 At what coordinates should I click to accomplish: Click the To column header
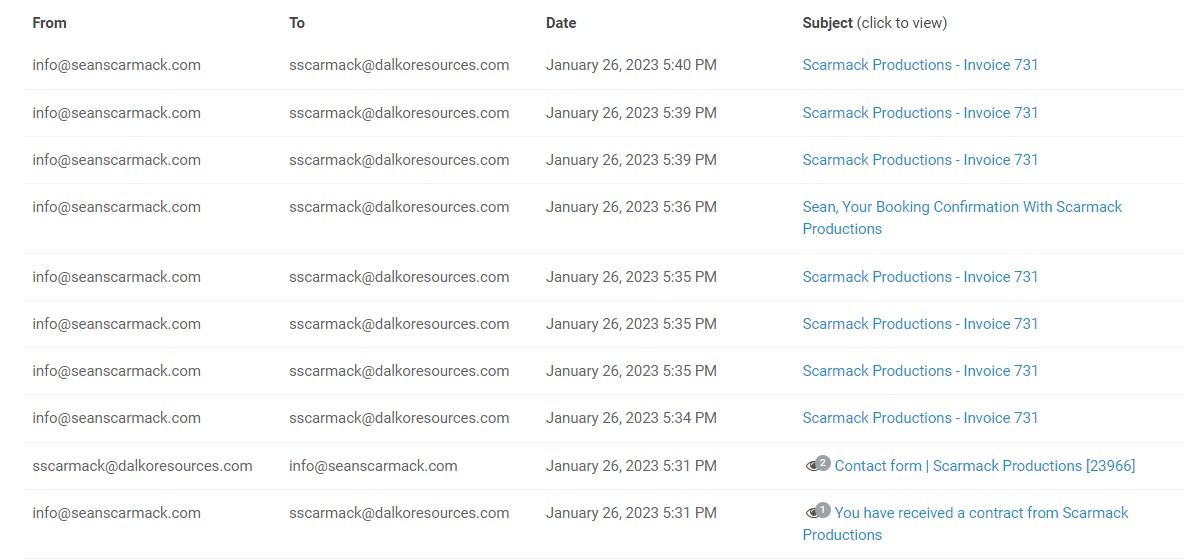tap(297, 23)
